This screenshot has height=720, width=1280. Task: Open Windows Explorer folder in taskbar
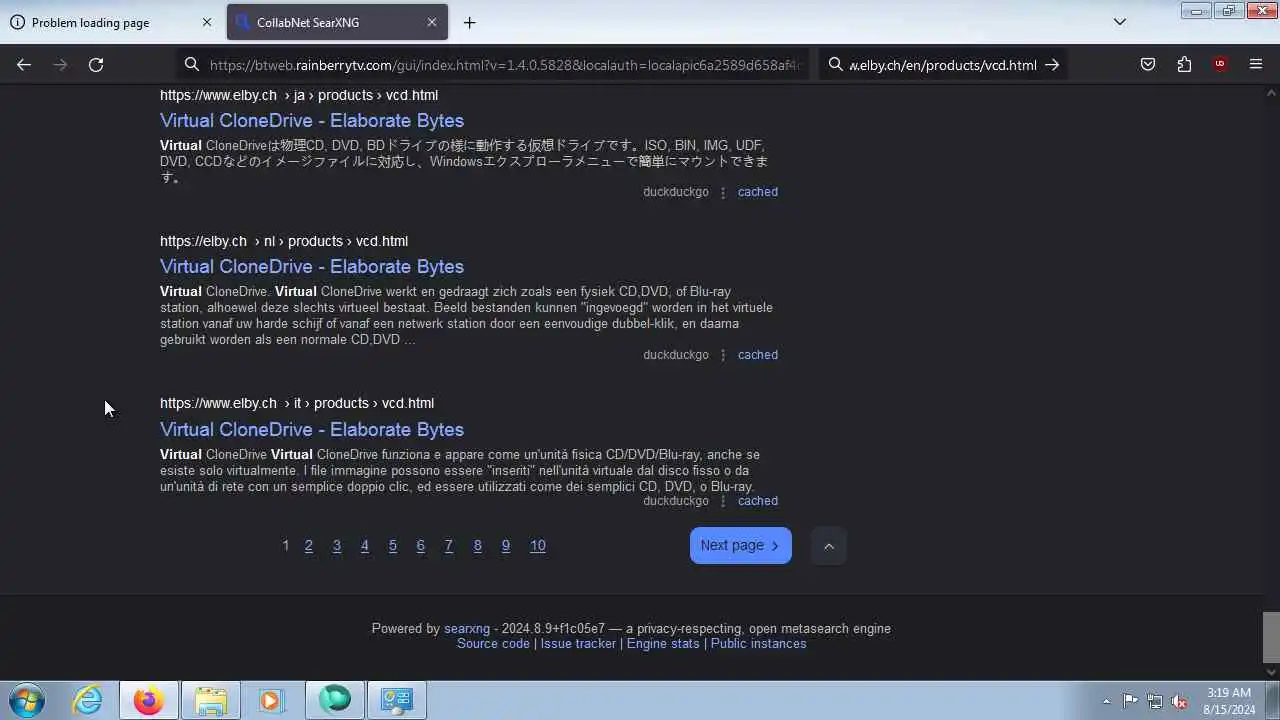click(211, 700)
